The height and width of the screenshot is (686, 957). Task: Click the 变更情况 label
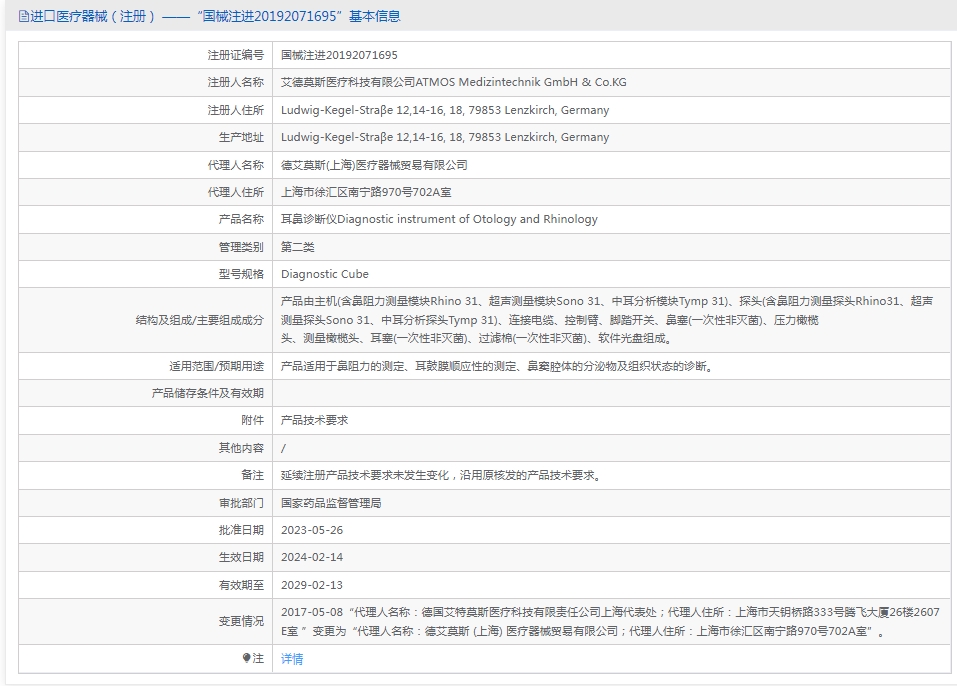click(241, 621)
